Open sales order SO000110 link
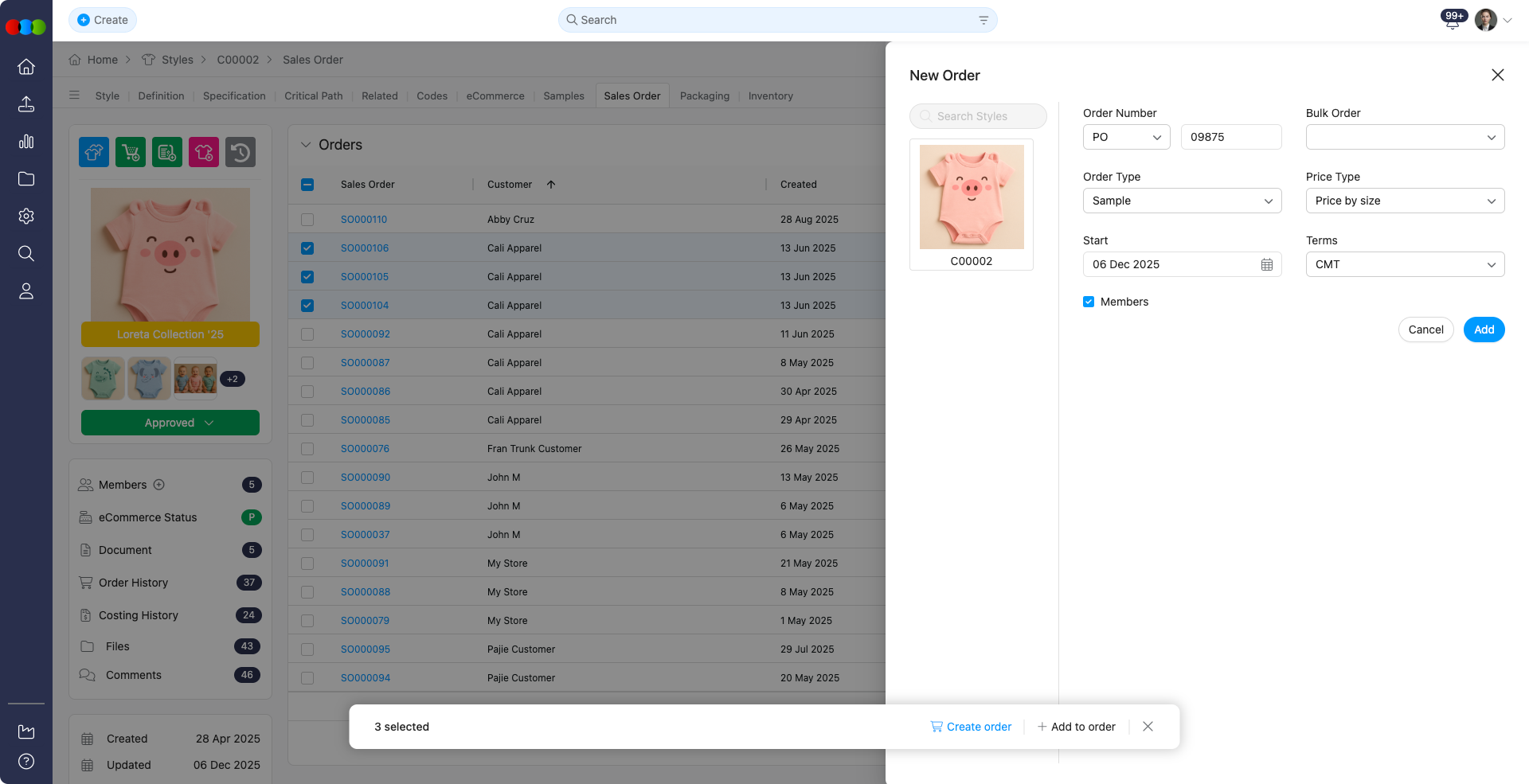Image resolution: width=1529 pixels, height=784 pixels. click(364, 219)
